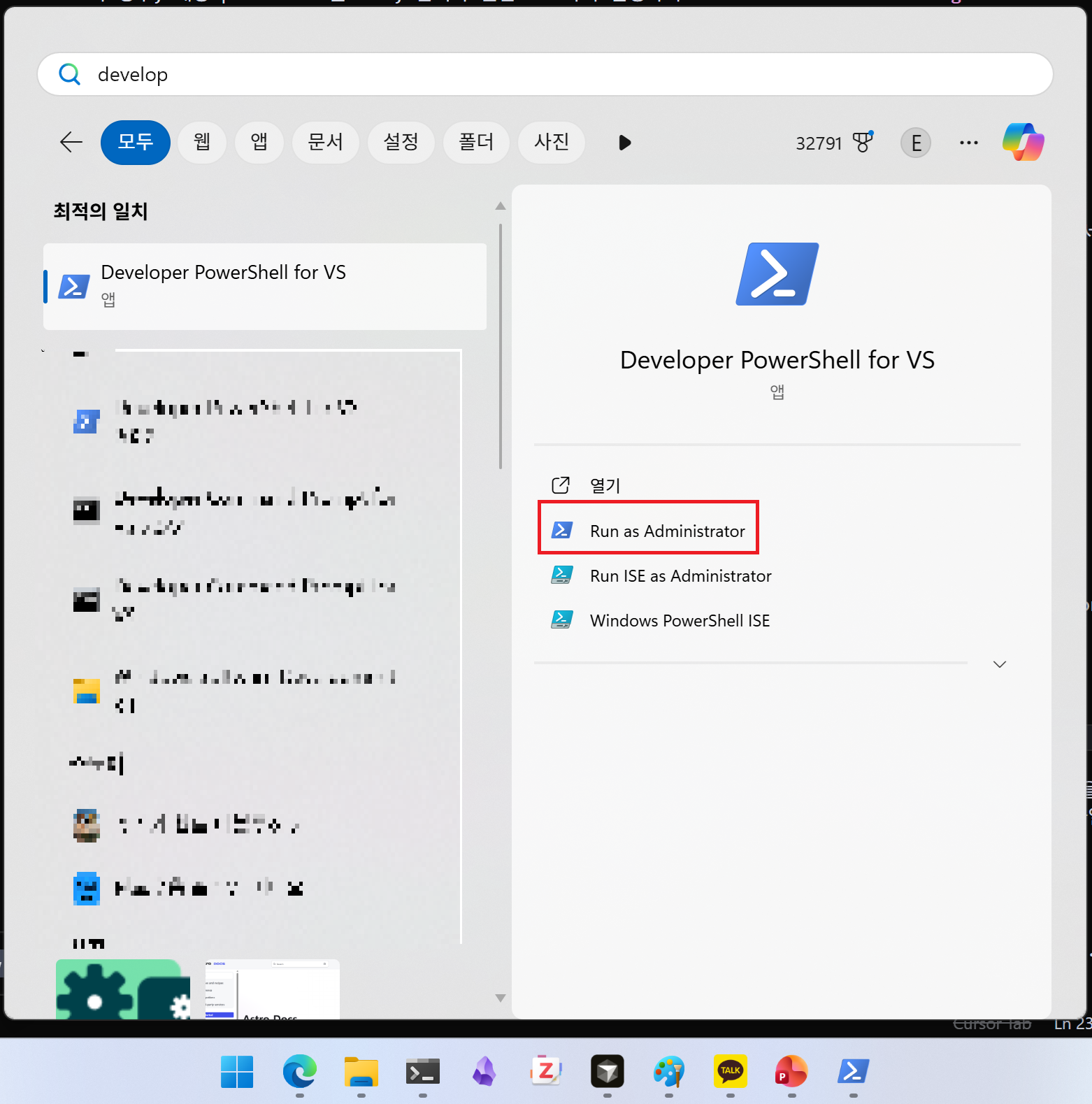The width and height of the screenshot is (1092, 1104).
Task: Click the search box containing 'develop'
Action: 545,74
